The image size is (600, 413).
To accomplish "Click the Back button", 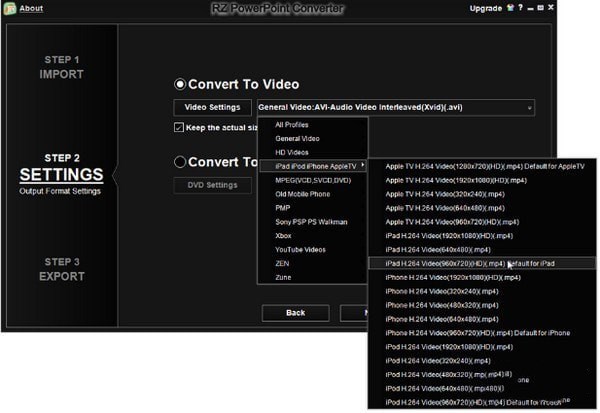I will (295, 313).
